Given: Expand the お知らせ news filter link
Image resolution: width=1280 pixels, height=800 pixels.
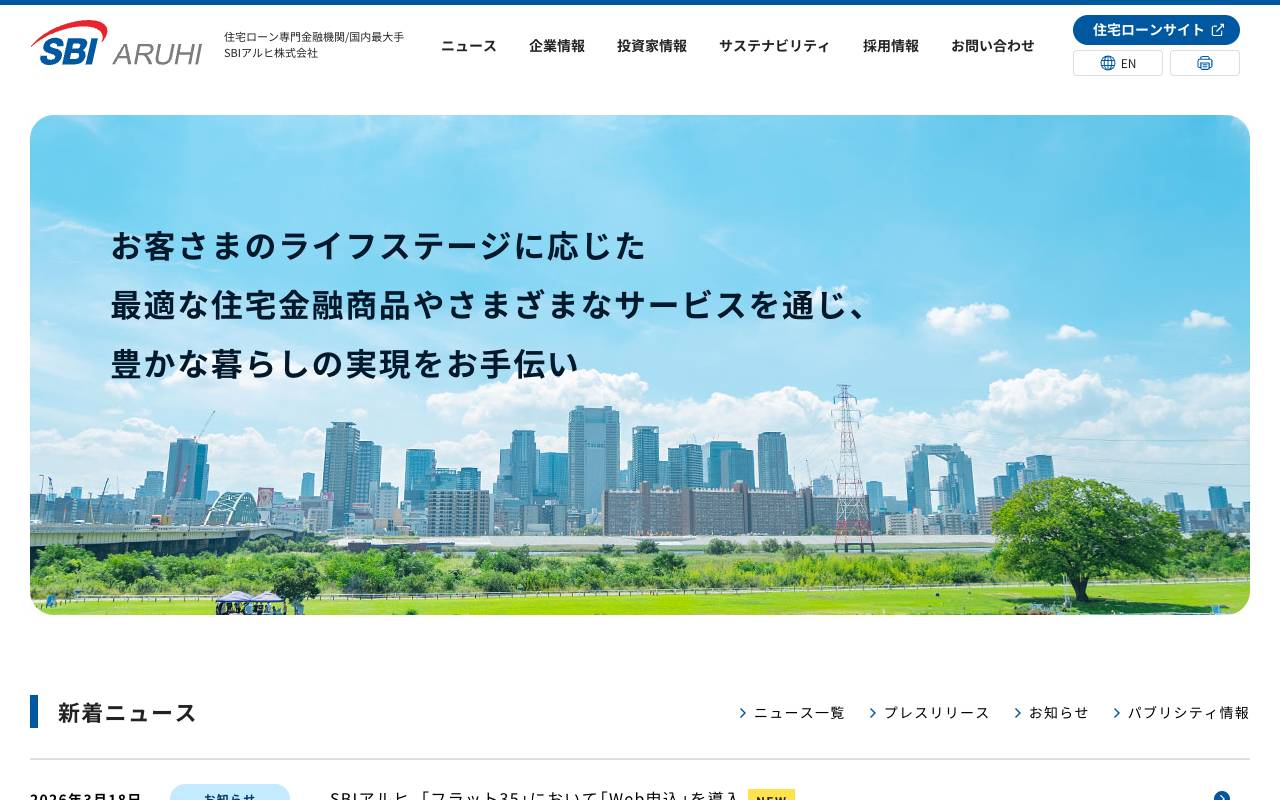Looking at the screenshot, I should (1058, 713).
